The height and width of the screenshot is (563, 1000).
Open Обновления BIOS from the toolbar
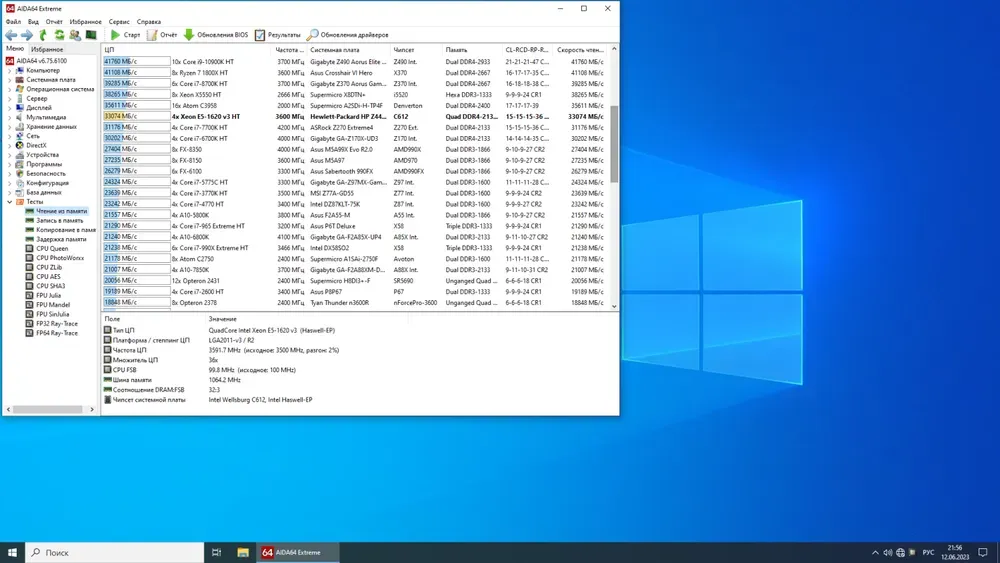tap(216, 35)
